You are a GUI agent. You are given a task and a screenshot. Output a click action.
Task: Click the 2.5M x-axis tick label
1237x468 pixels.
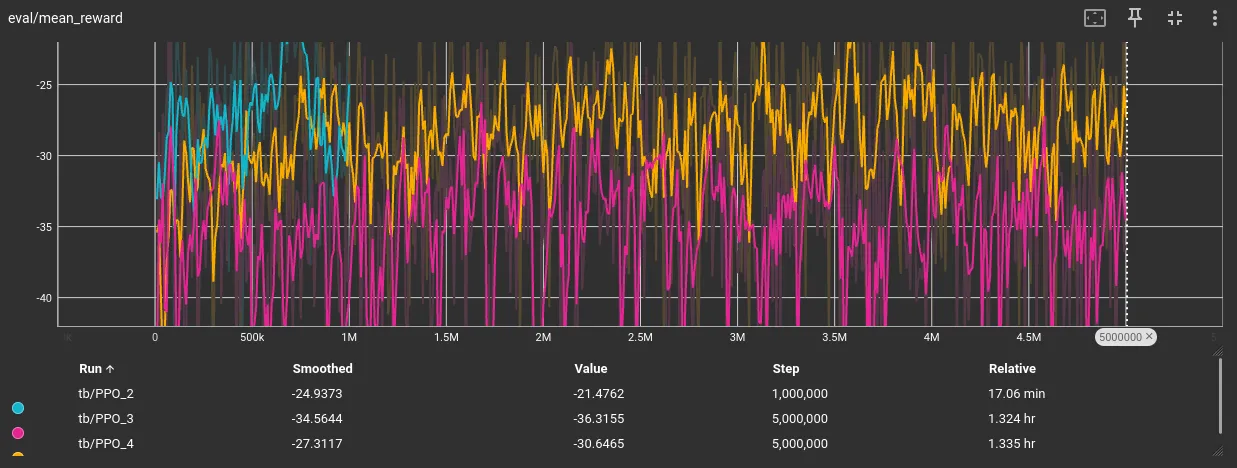tap(640, 338)
